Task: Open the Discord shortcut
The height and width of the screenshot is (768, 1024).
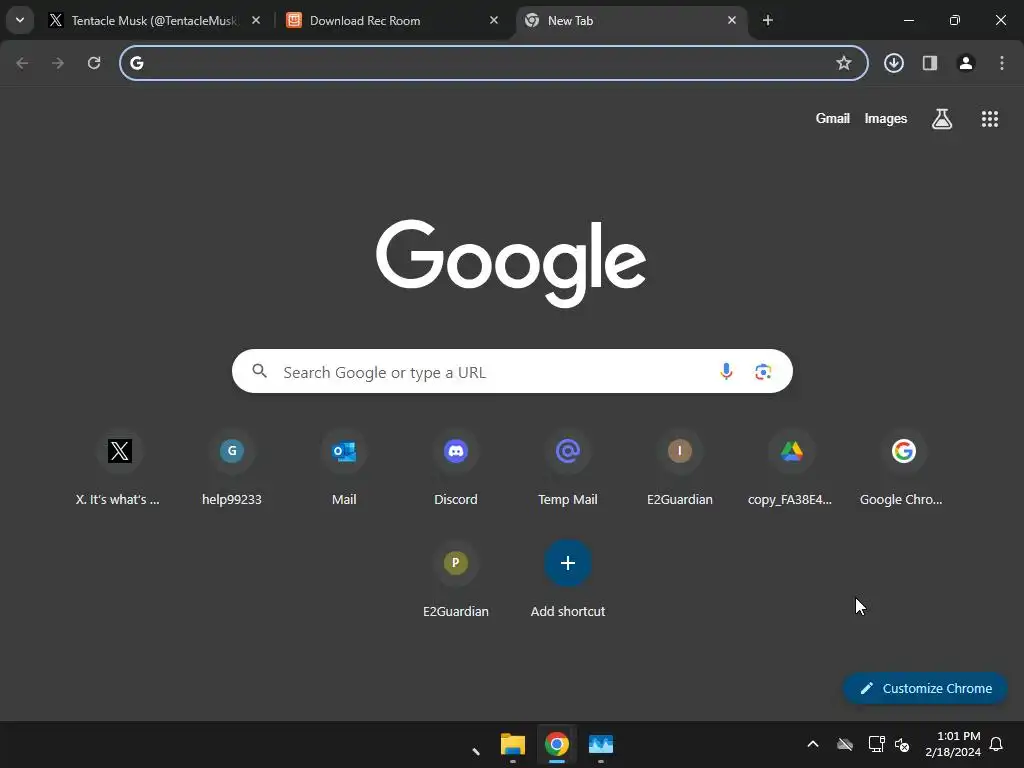Action: 456,468
